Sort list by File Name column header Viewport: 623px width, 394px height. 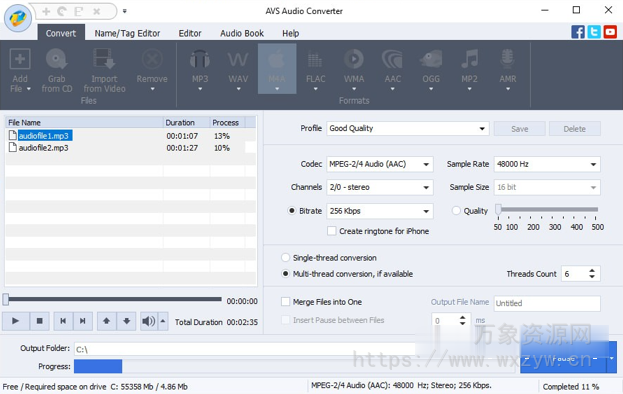click(84, 122)
